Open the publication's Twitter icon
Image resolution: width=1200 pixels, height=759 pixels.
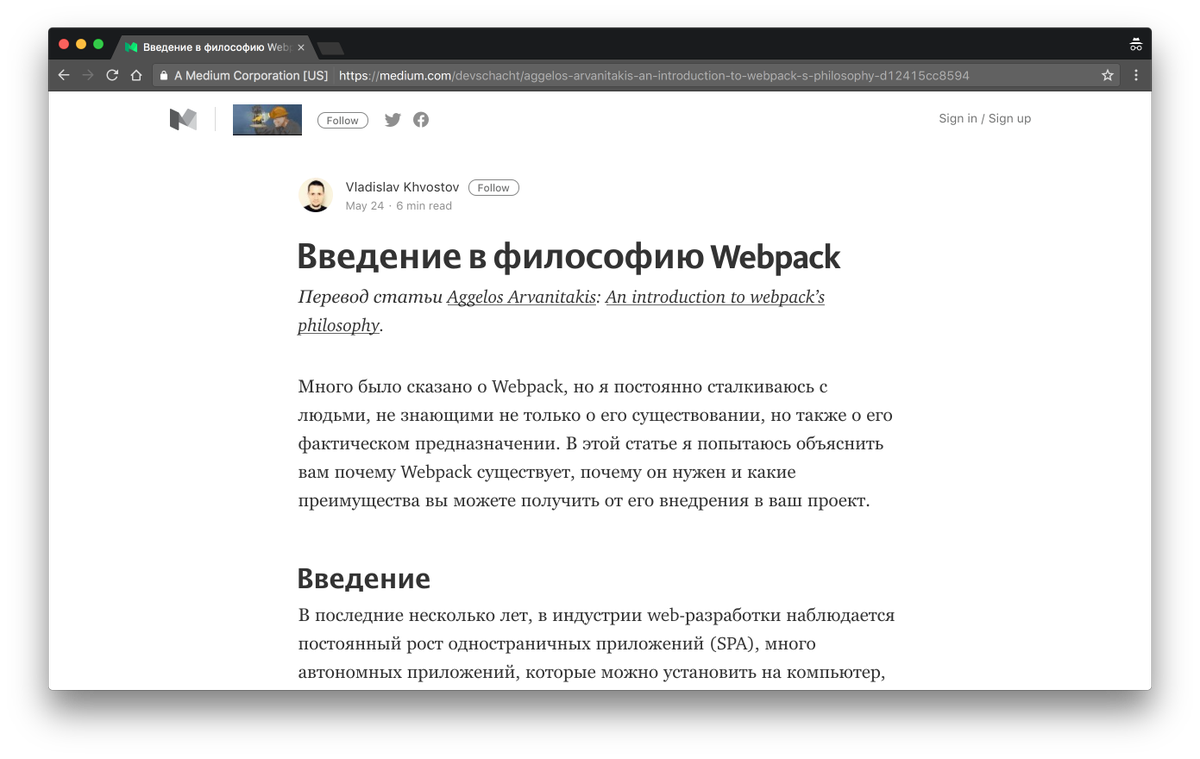pyautogui.click(x=393, y=120)
